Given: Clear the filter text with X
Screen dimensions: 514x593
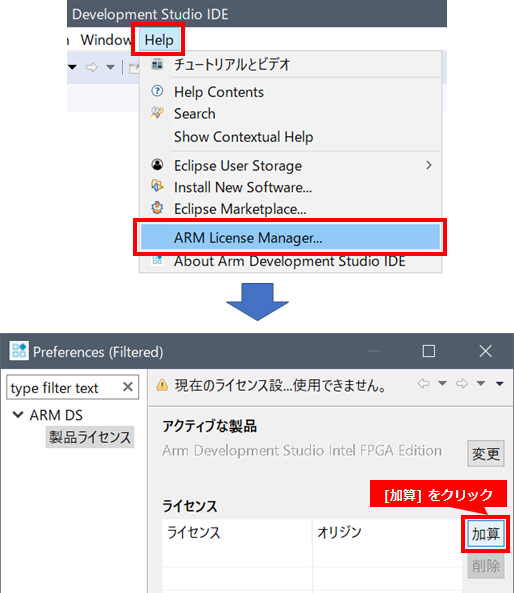Looking at the screenshot, I should point(128,387).
